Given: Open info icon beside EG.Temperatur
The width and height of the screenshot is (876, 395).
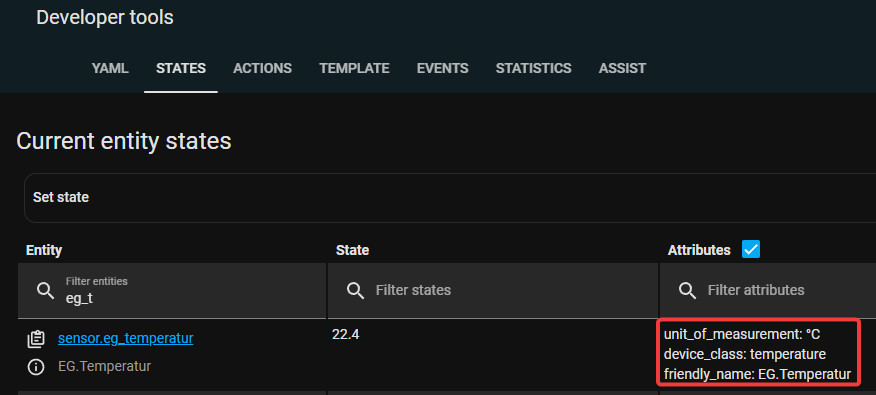Looking at the screenshot, I should (x=36, y=367).
